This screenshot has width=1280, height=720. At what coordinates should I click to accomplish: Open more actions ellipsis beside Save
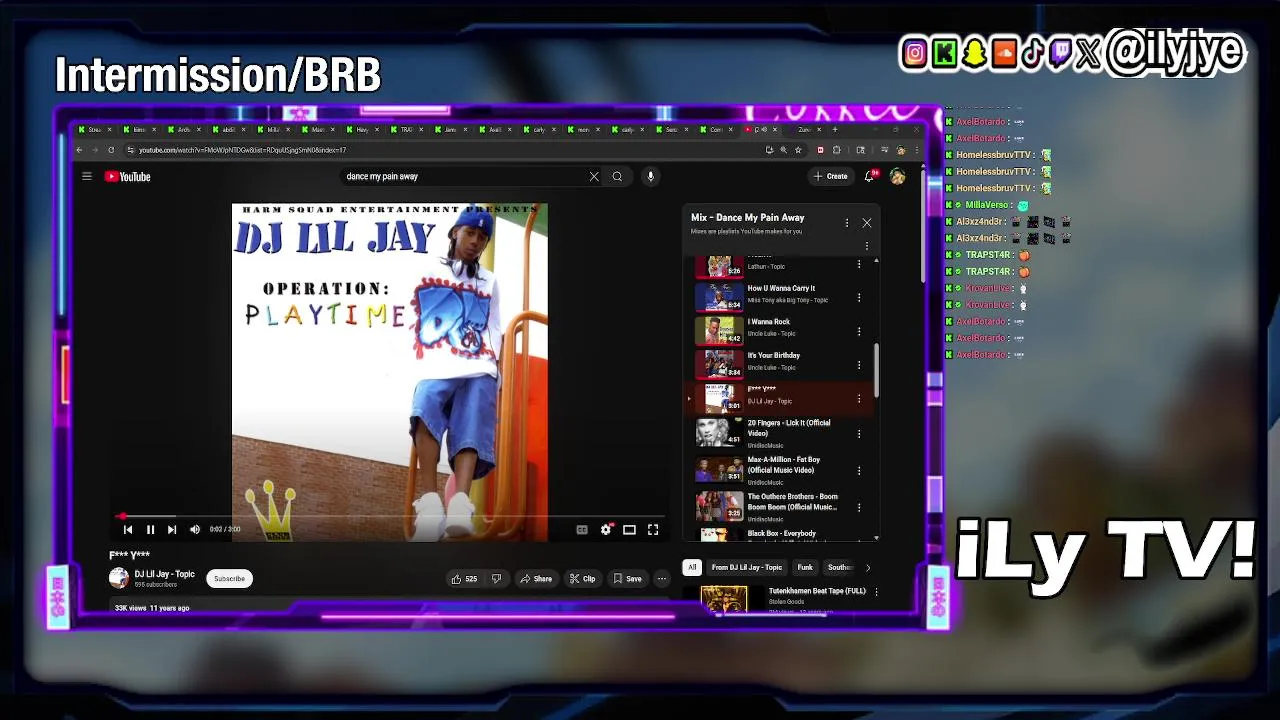661,578
